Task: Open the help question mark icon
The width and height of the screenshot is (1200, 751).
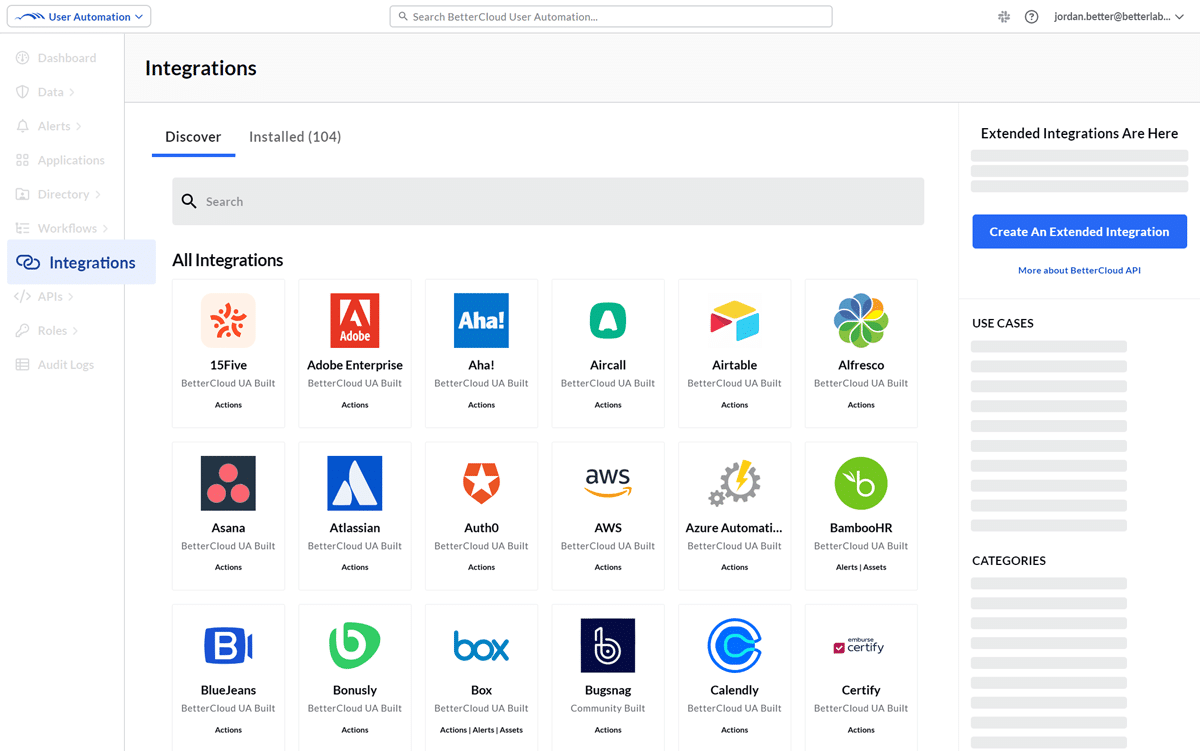Action: pos(1031,17)
